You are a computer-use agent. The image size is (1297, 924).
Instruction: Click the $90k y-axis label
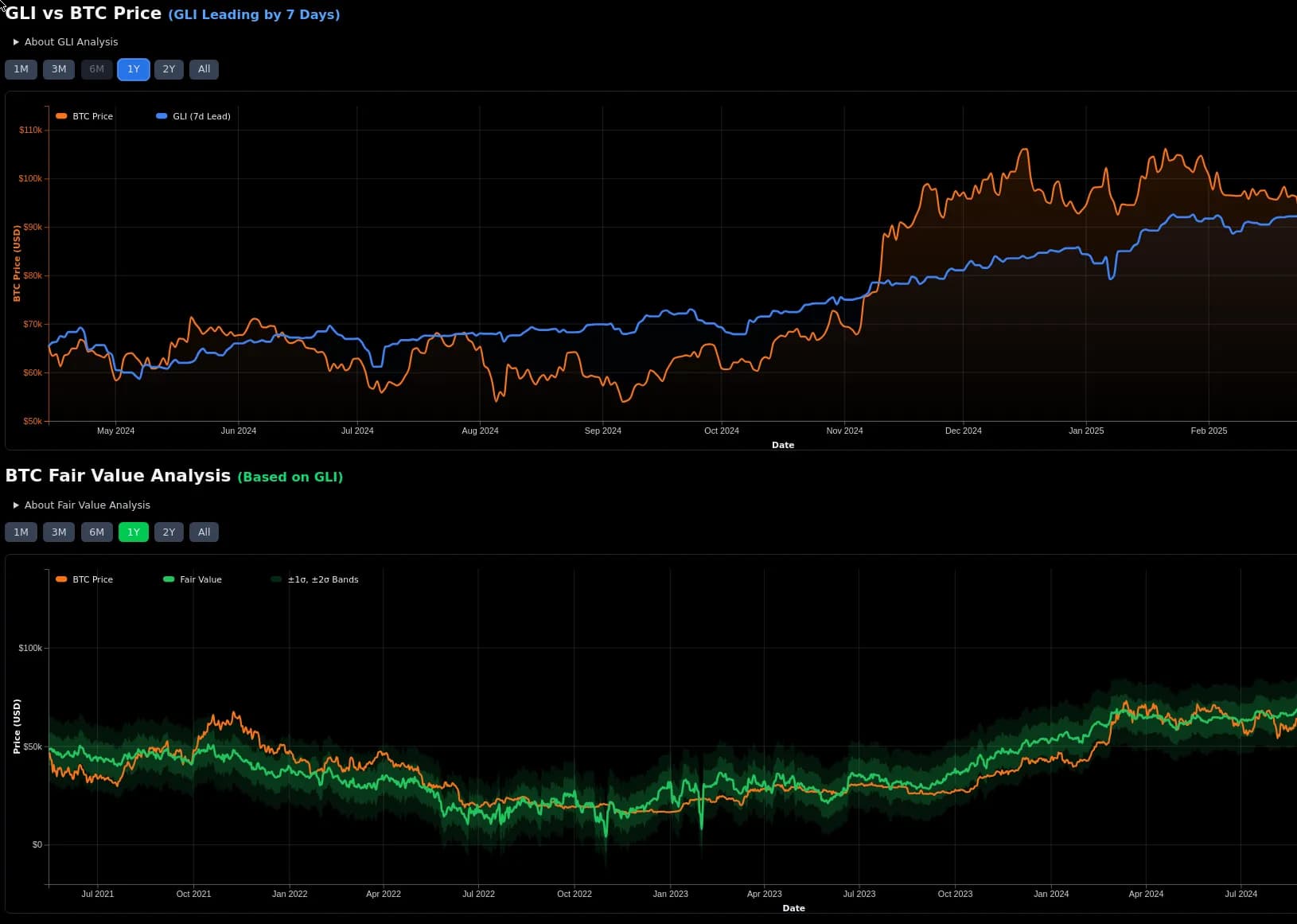point(33,227)
